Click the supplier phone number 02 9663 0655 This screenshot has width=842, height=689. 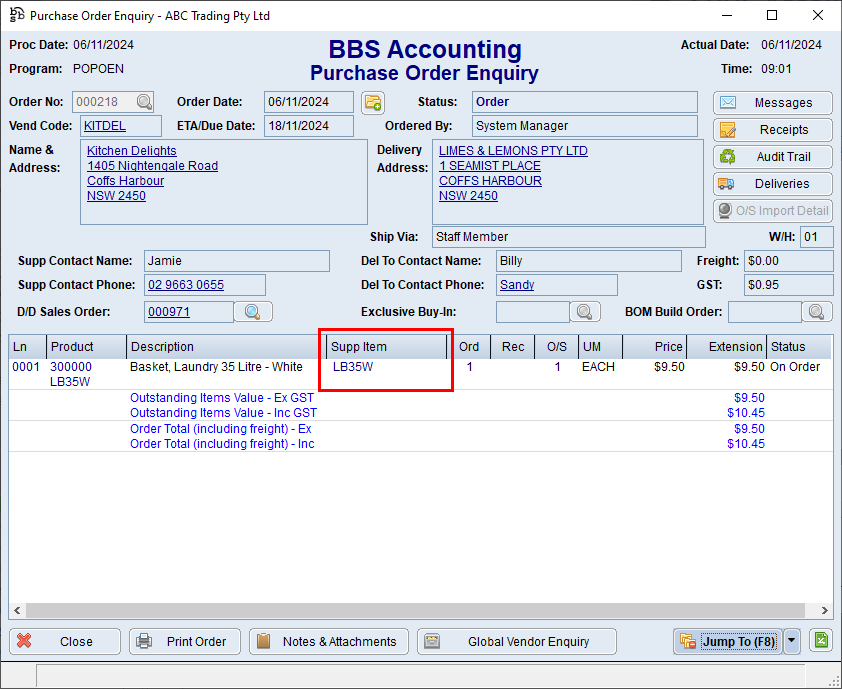[186, 285]
